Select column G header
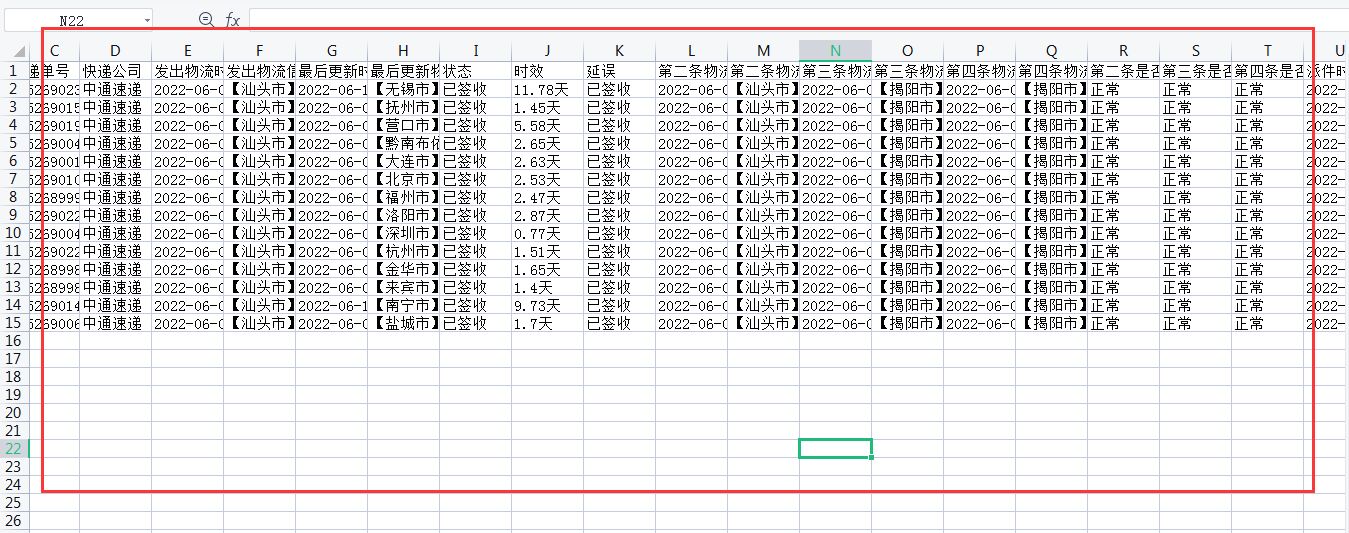The image size is (1349, 533). [332, 51]
